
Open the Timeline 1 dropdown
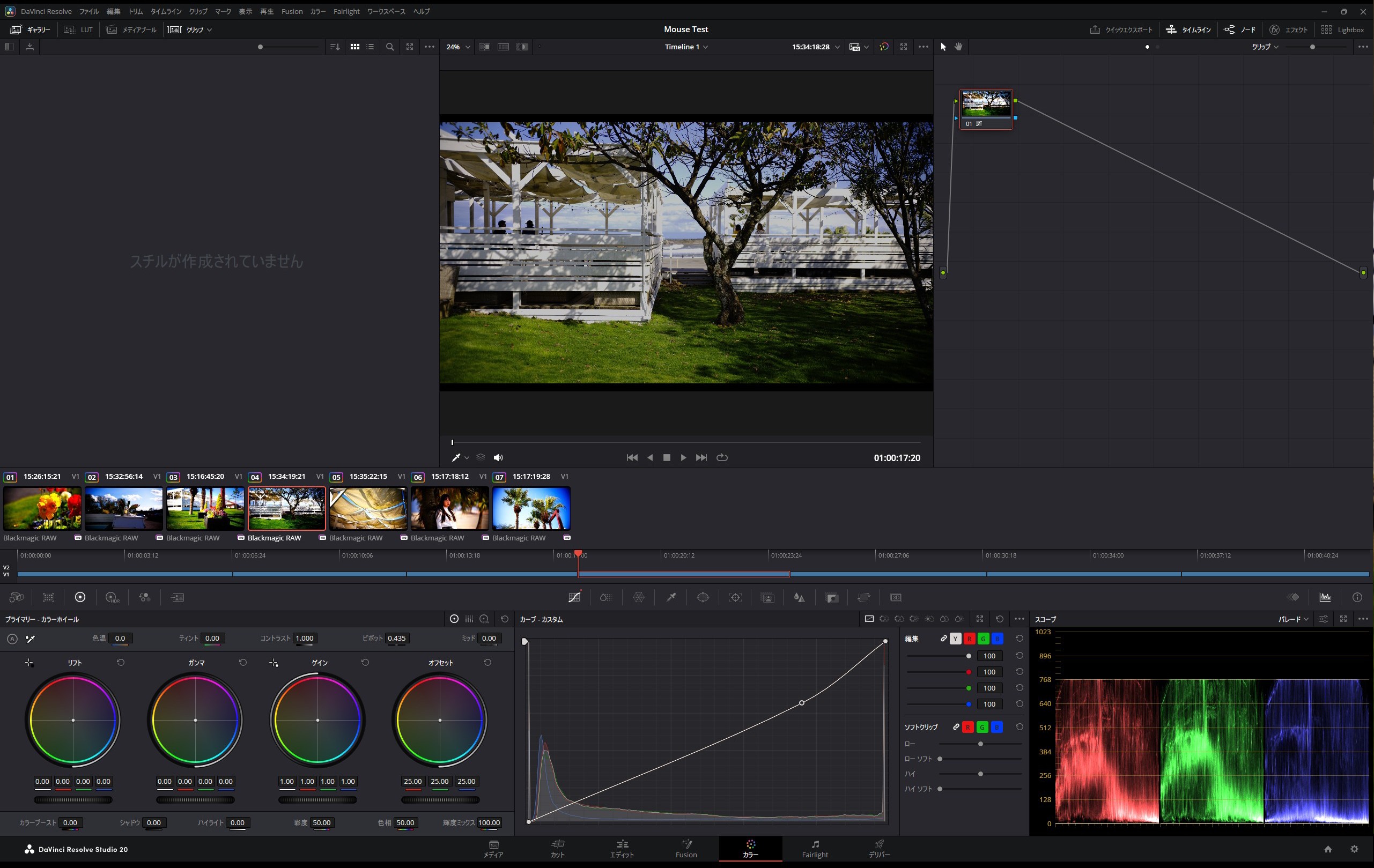686,47
